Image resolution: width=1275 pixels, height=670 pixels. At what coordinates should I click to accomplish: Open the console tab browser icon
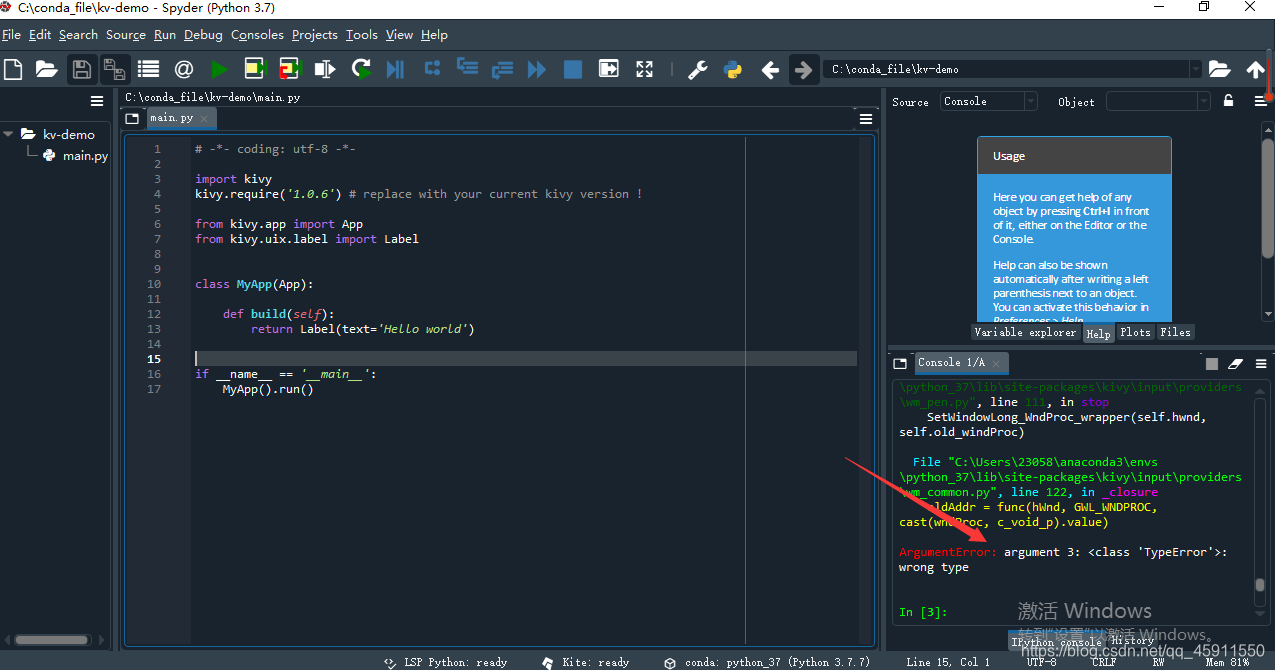pos(900,363)
